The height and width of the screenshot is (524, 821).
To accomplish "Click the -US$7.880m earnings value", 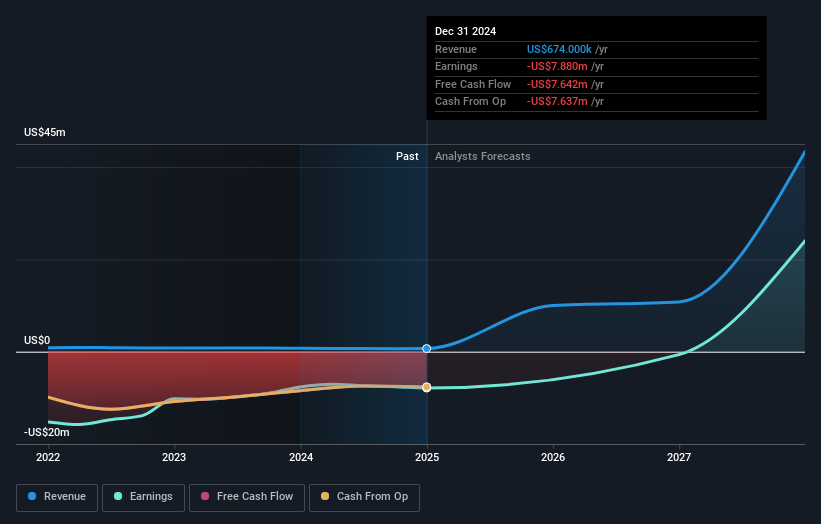I will [557, 66].
